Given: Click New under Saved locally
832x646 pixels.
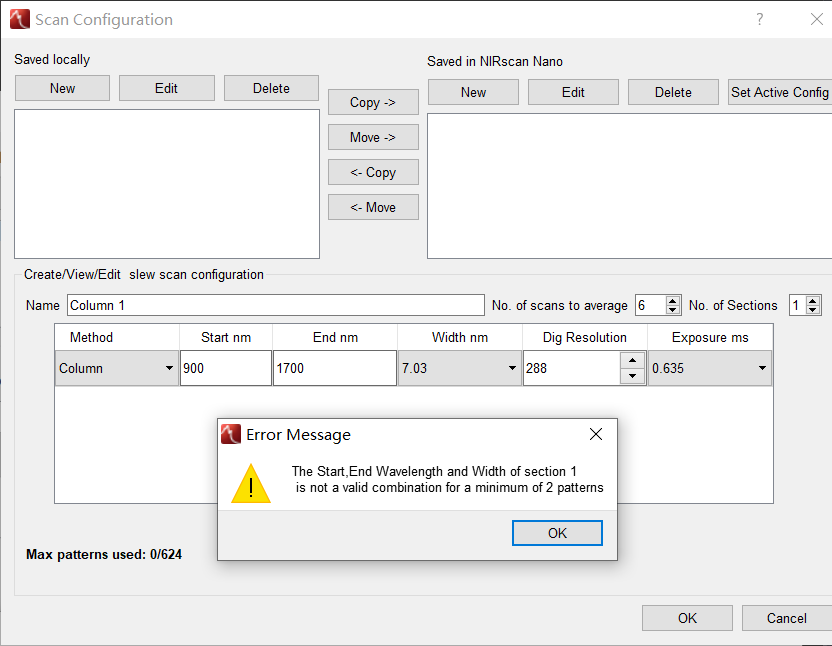Looking at the screenshot, I should pyautogui.click(x=62, y=88).
